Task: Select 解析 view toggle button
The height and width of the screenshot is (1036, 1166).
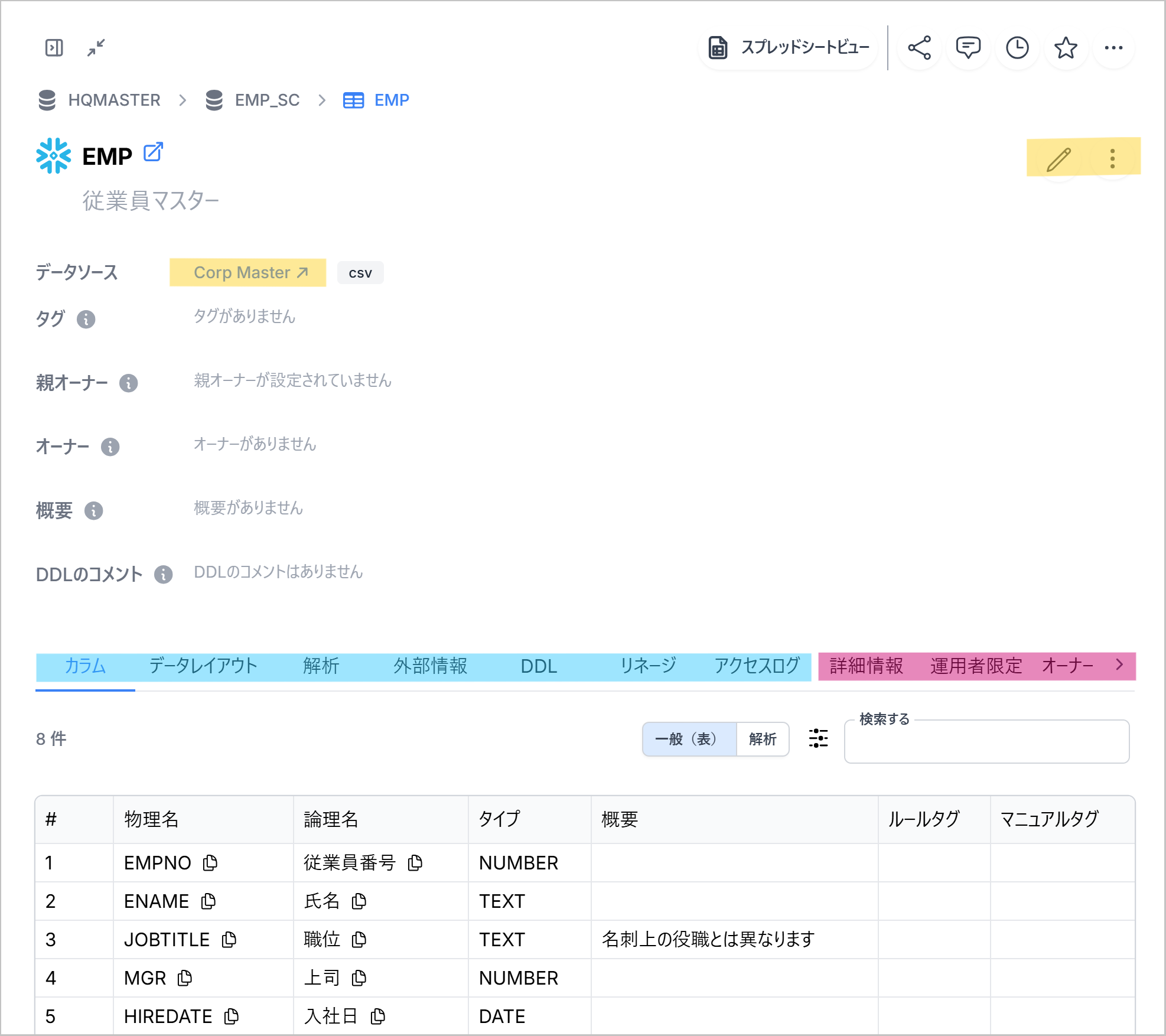Action: click(763, 739)
